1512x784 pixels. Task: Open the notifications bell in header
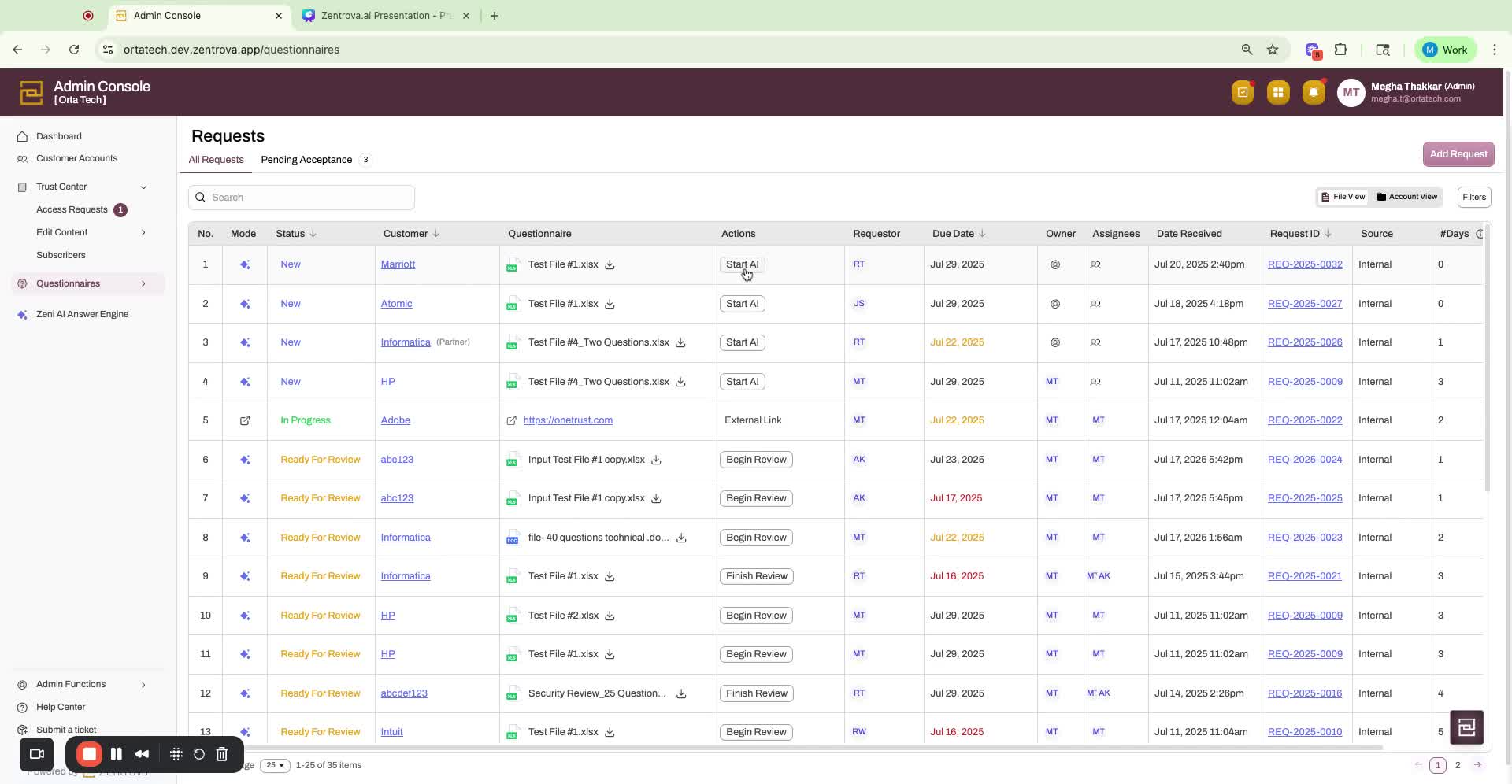click(1314, 93)
